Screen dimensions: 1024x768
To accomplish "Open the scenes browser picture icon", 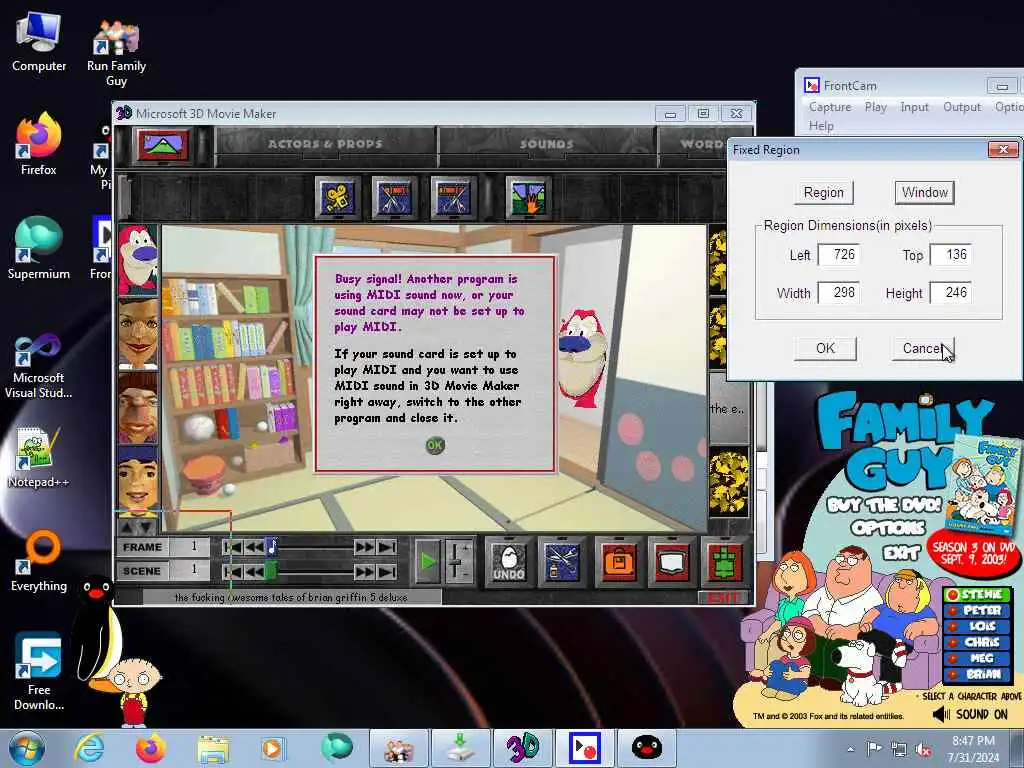I will (161, 144).
